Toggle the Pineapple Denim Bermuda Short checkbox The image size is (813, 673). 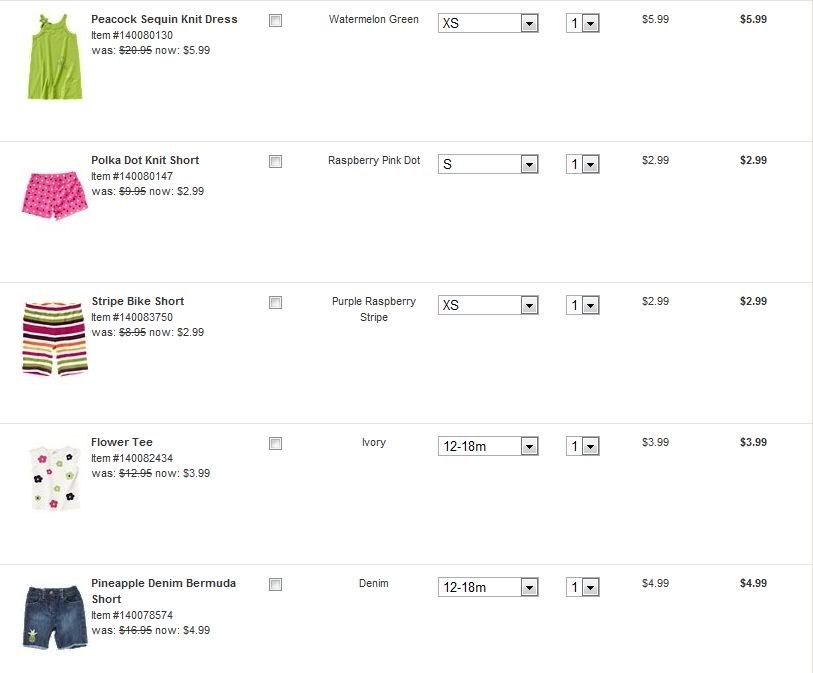276,584
